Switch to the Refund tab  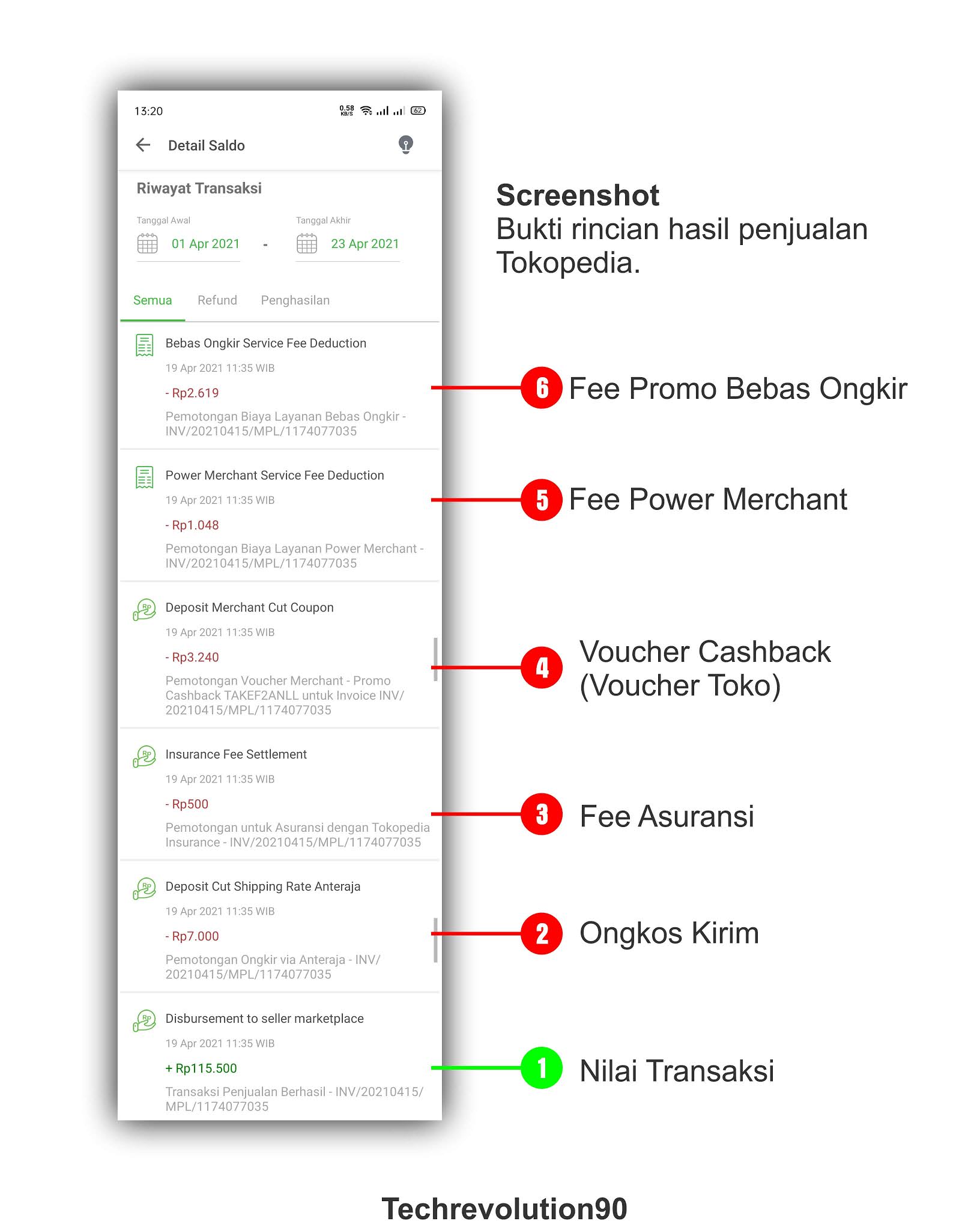pyautogui.click(x=217, y=300)
